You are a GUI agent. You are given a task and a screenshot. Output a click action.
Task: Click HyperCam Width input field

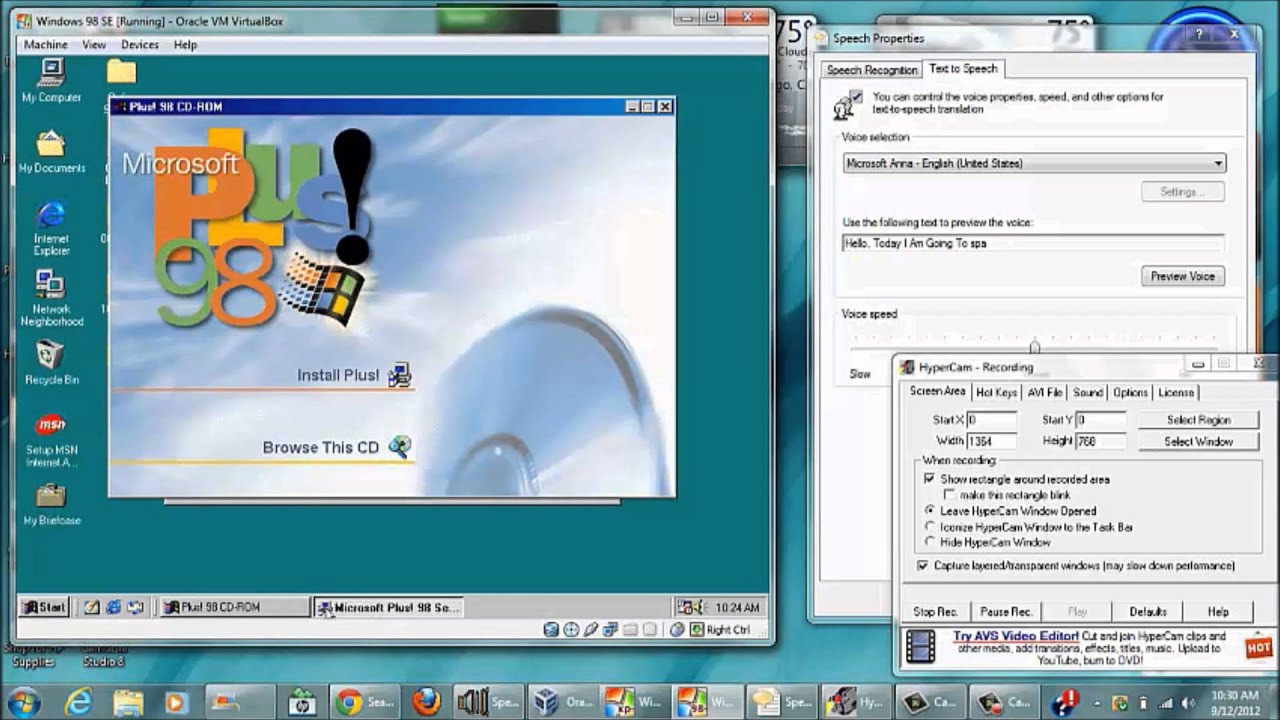click(991, 441)
